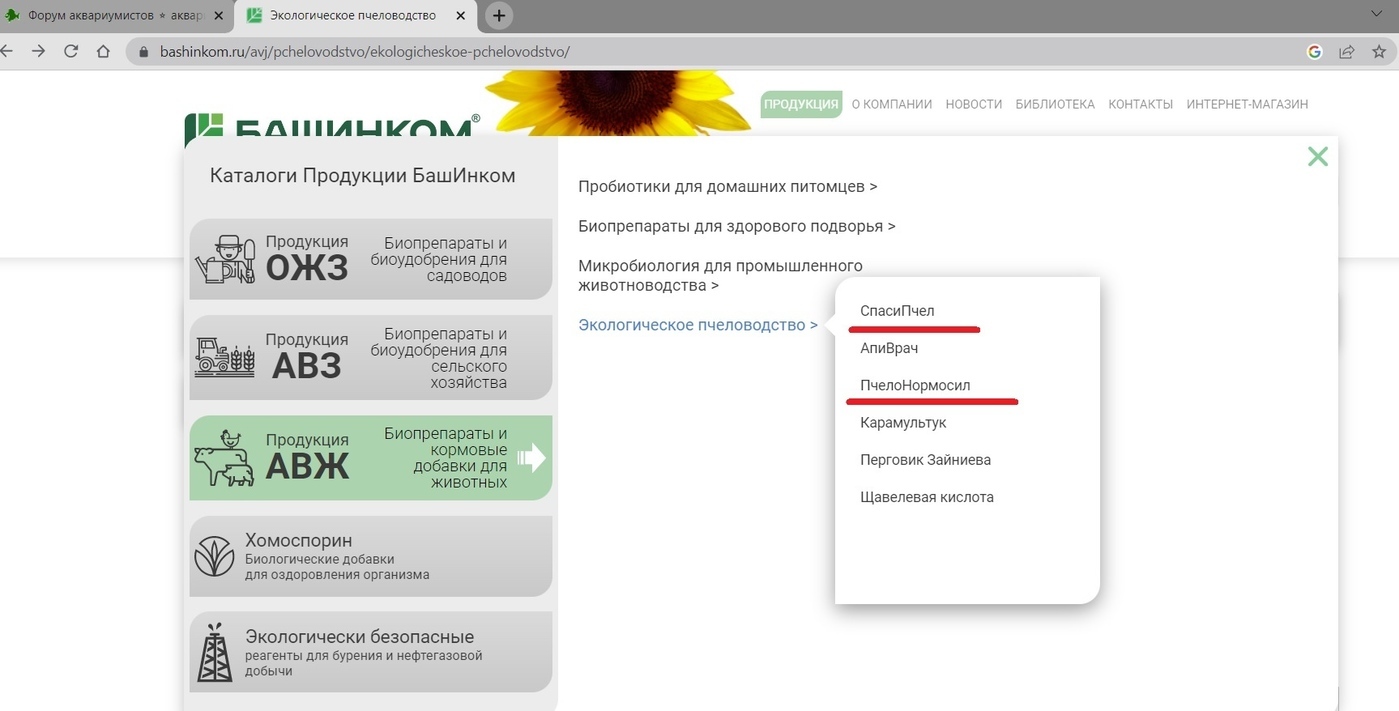Viewport: 1399px width, 711px height.
Task: Go back to the previous browser page
Action: (x=7, y=51)
